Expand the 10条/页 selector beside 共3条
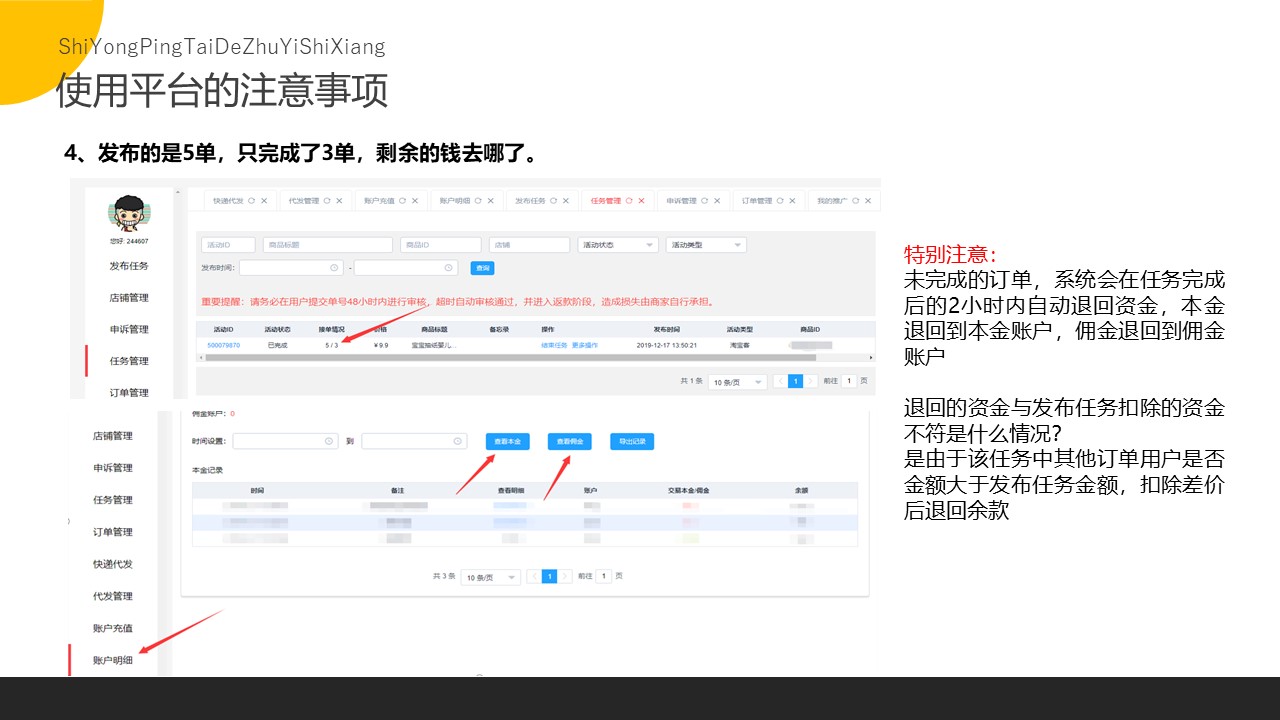The width and height of the screenshot is (1280, 720). tap(490, 576)
